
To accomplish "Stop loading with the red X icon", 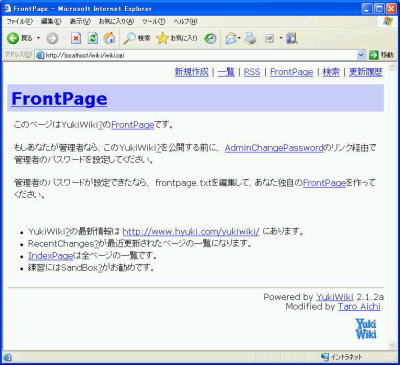I will pyautogui.click(x=76, y=38).
